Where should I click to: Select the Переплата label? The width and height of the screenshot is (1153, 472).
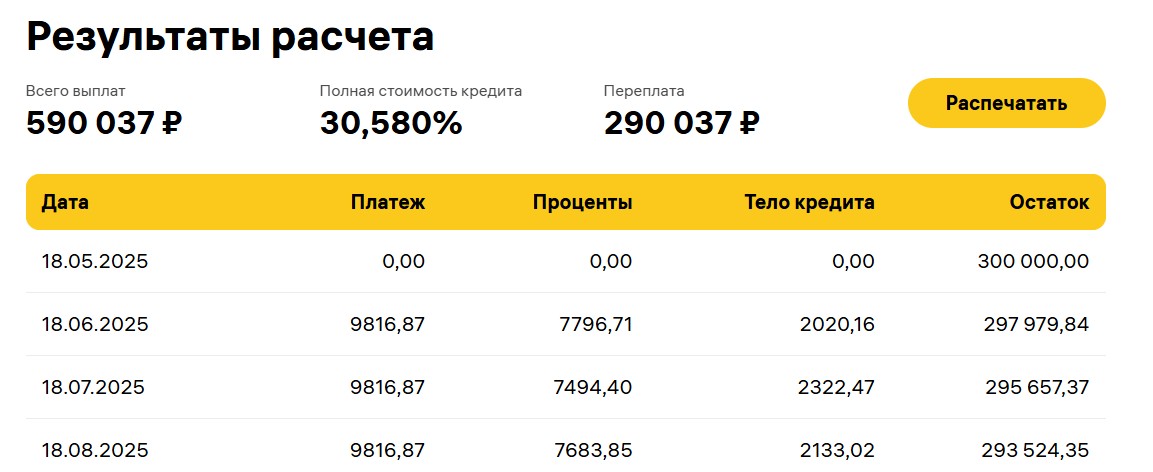click(644, 91)
